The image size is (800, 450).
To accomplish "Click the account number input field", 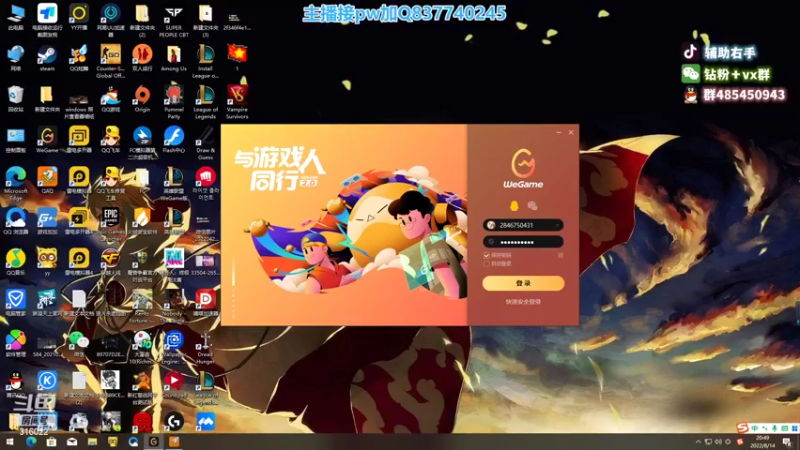I will pos(523,225).
